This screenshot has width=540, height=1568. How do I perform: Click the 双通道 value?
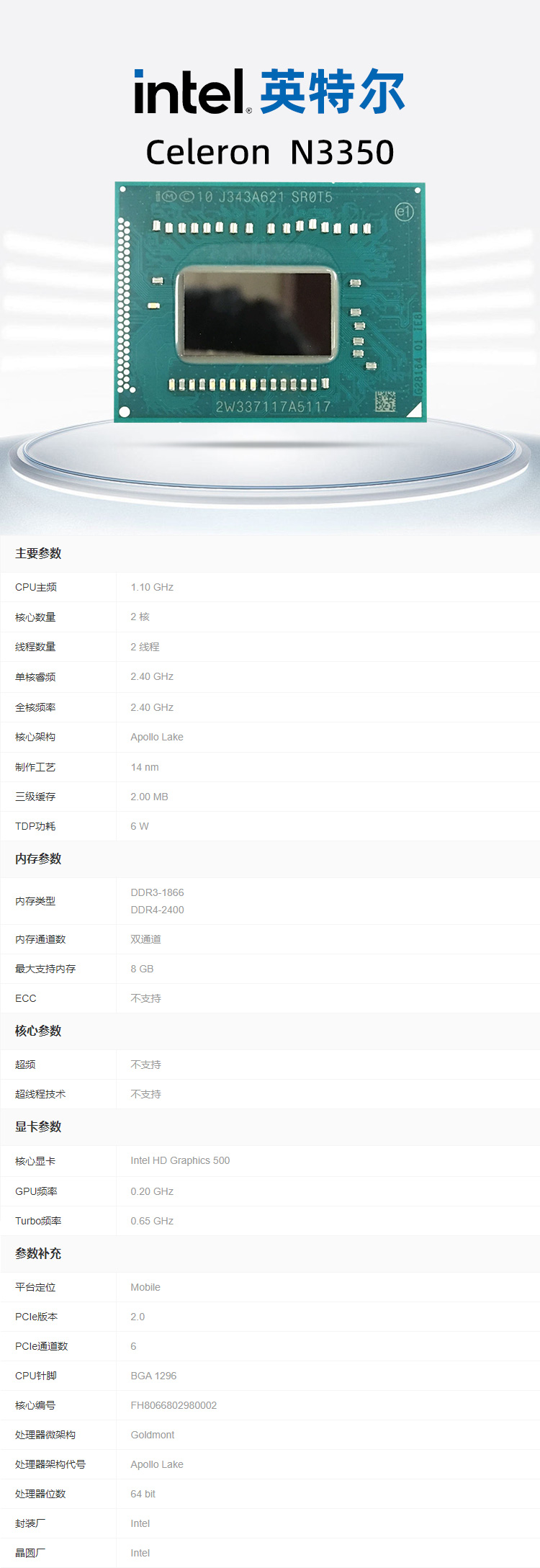coord(145,939)
